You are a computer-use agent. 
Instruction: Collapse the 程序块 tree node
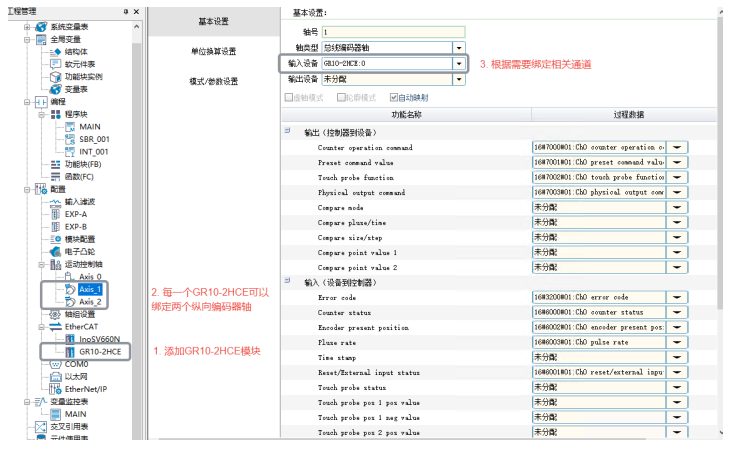41,114
